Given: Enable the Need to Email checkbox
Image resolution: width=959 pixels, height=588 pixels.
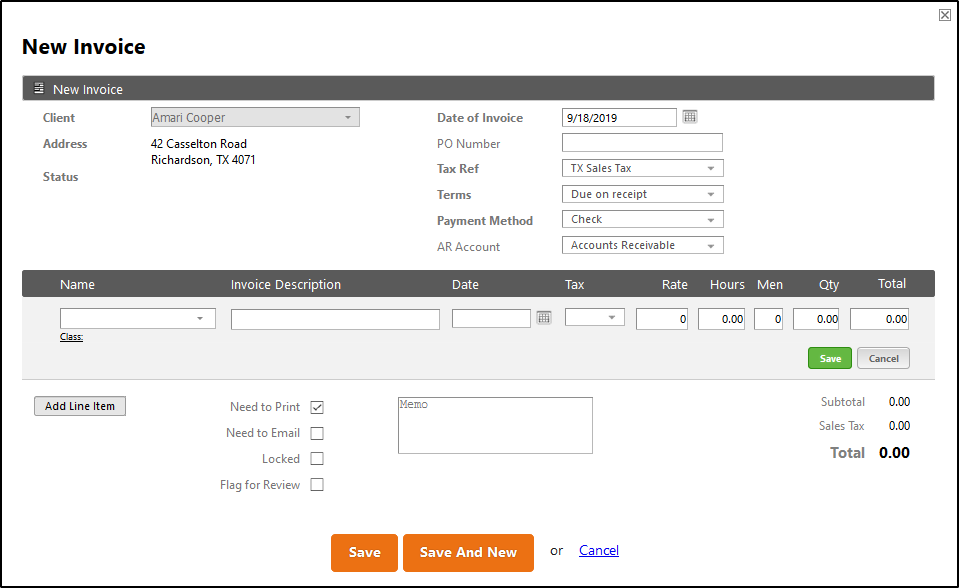Looking at the screenshot, I should [317, 433].
